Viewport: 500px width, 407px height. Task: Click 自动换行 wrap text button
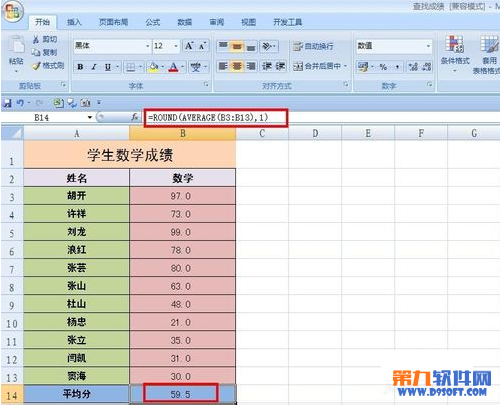pyautogui.click(x=313, y=46)
